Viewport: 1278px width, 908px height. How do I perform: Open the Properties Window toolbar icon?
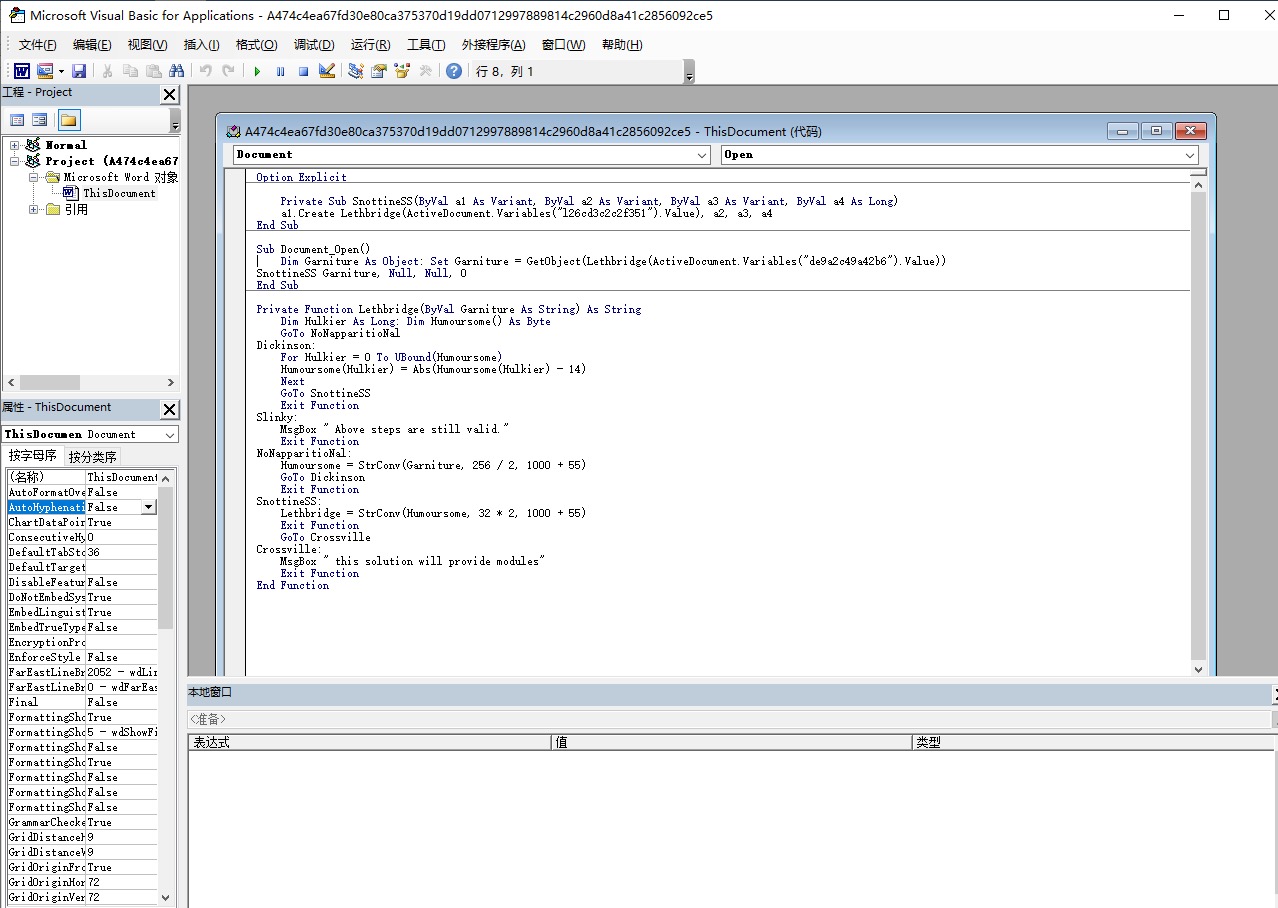[x=379, y=71]
